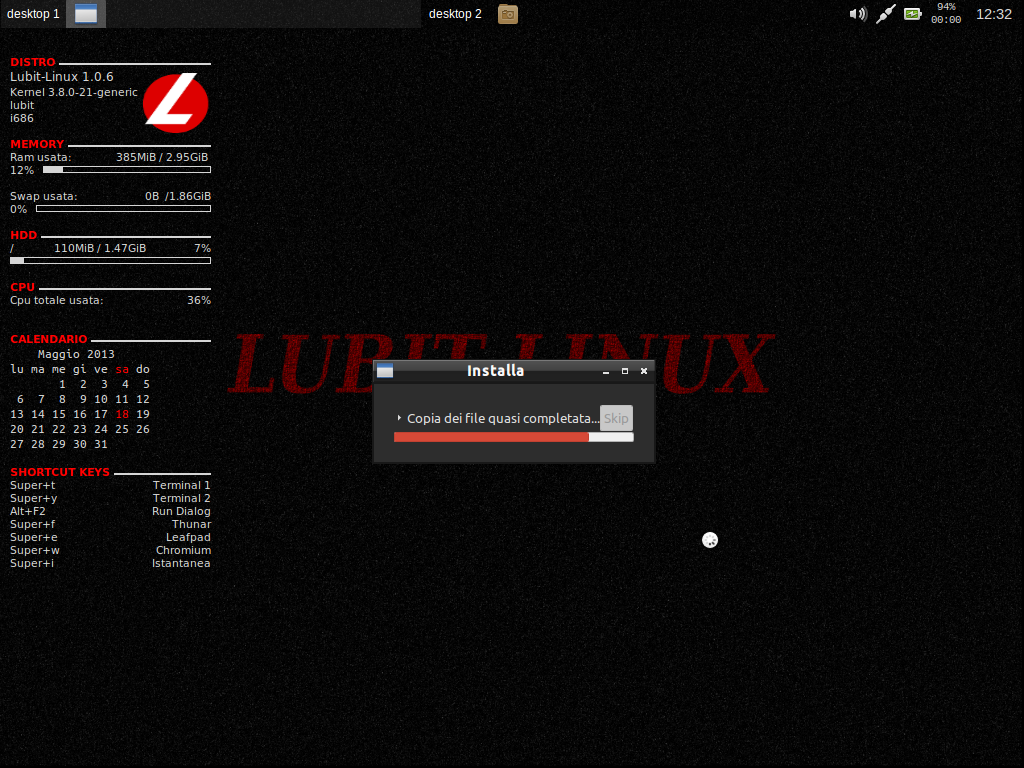
Task: Select the highlighted date 18 in the calendar
Action: point(121,413)
